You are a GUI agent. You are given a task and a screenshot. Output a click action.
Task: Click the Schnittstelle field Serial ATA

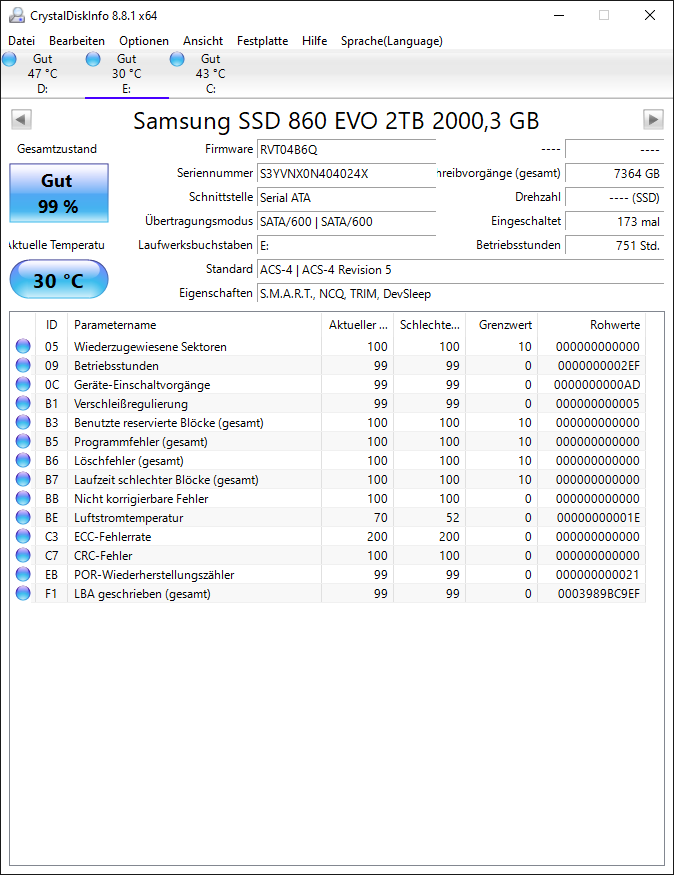(346, 198)
